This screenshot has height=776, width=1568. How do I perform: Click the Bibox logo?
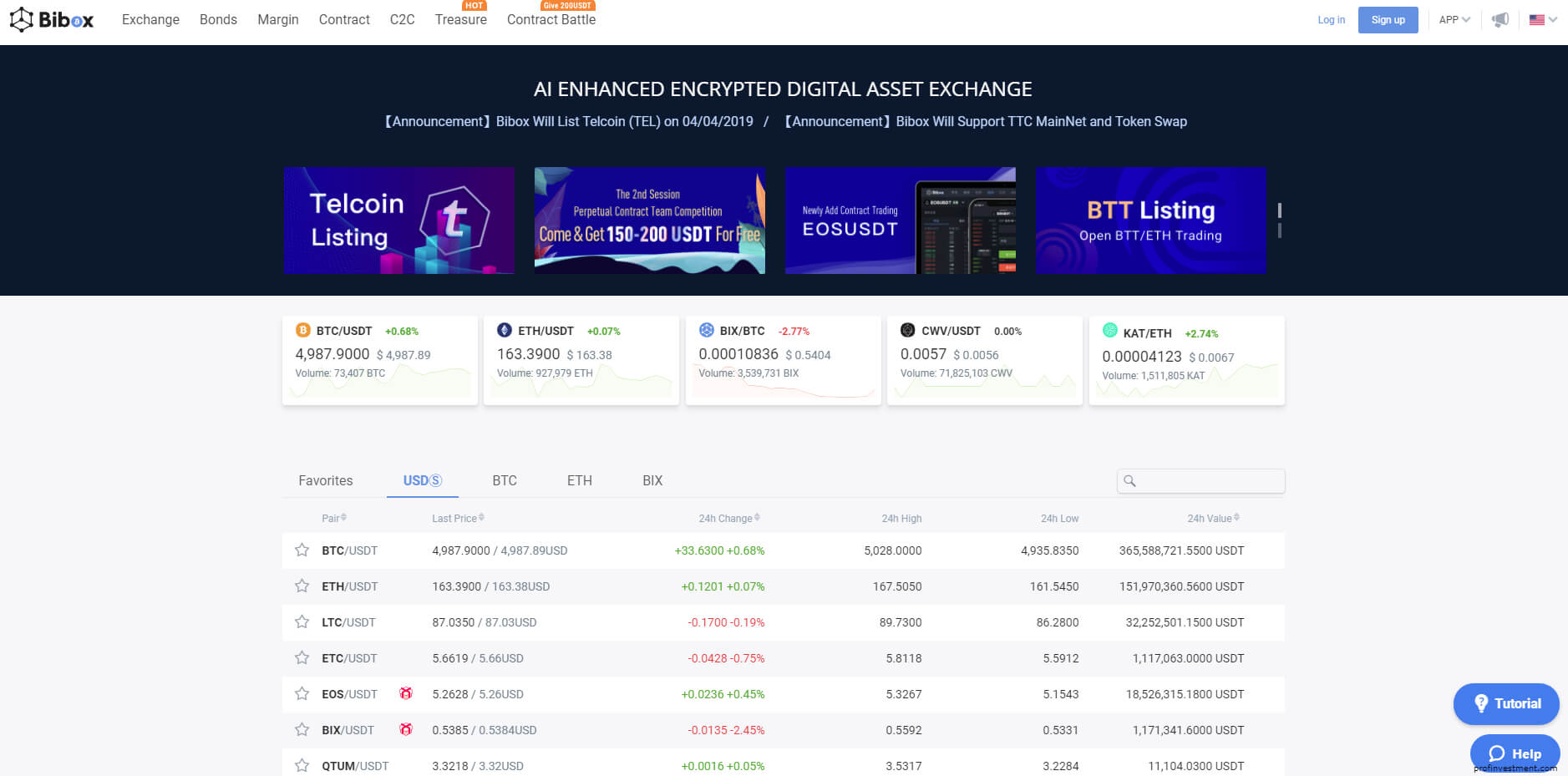pyautogui.click(x=51, y=19)
